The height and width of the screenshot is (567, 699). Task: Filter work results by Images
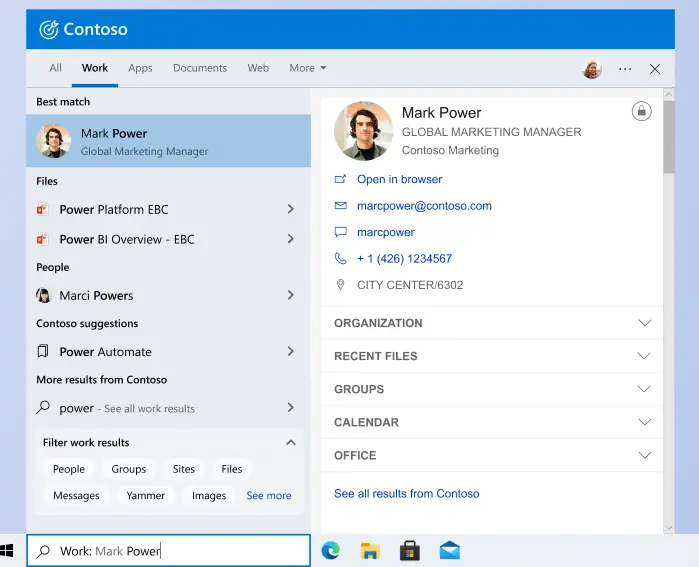209,496
